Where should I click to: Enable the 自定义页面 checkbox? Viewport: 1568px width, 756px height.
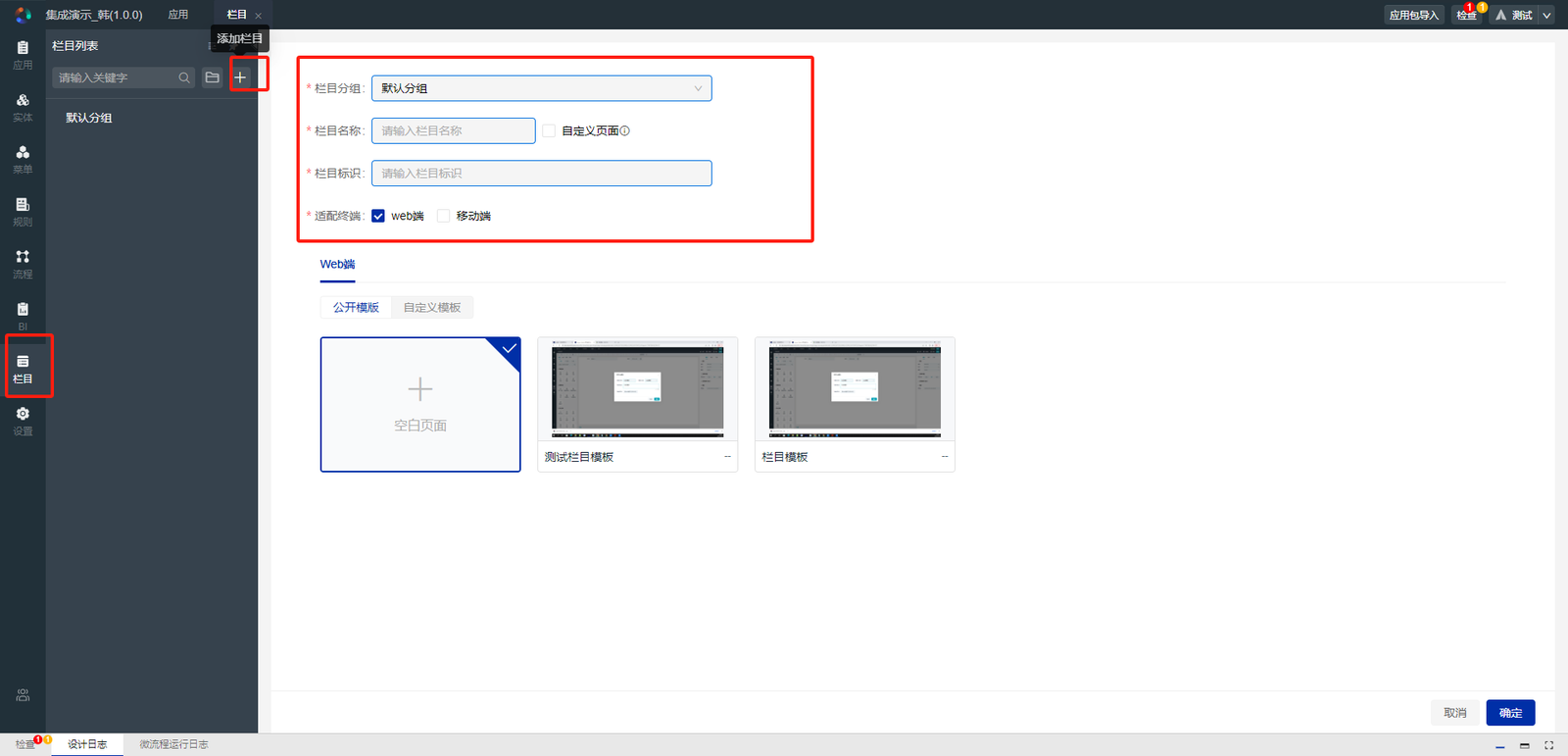point(549,130)
